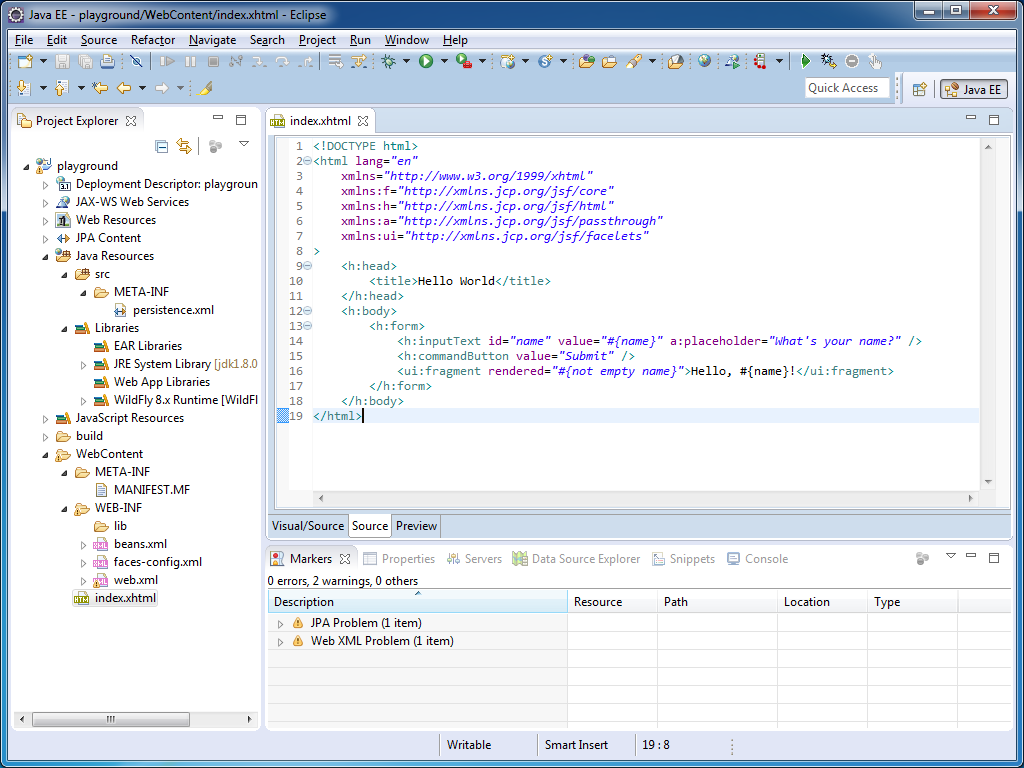Click the Open Perspective icon
Image resolution: width=1024 pixels, height=768 pixels.
pyautogui.click(x=919, y=89)
